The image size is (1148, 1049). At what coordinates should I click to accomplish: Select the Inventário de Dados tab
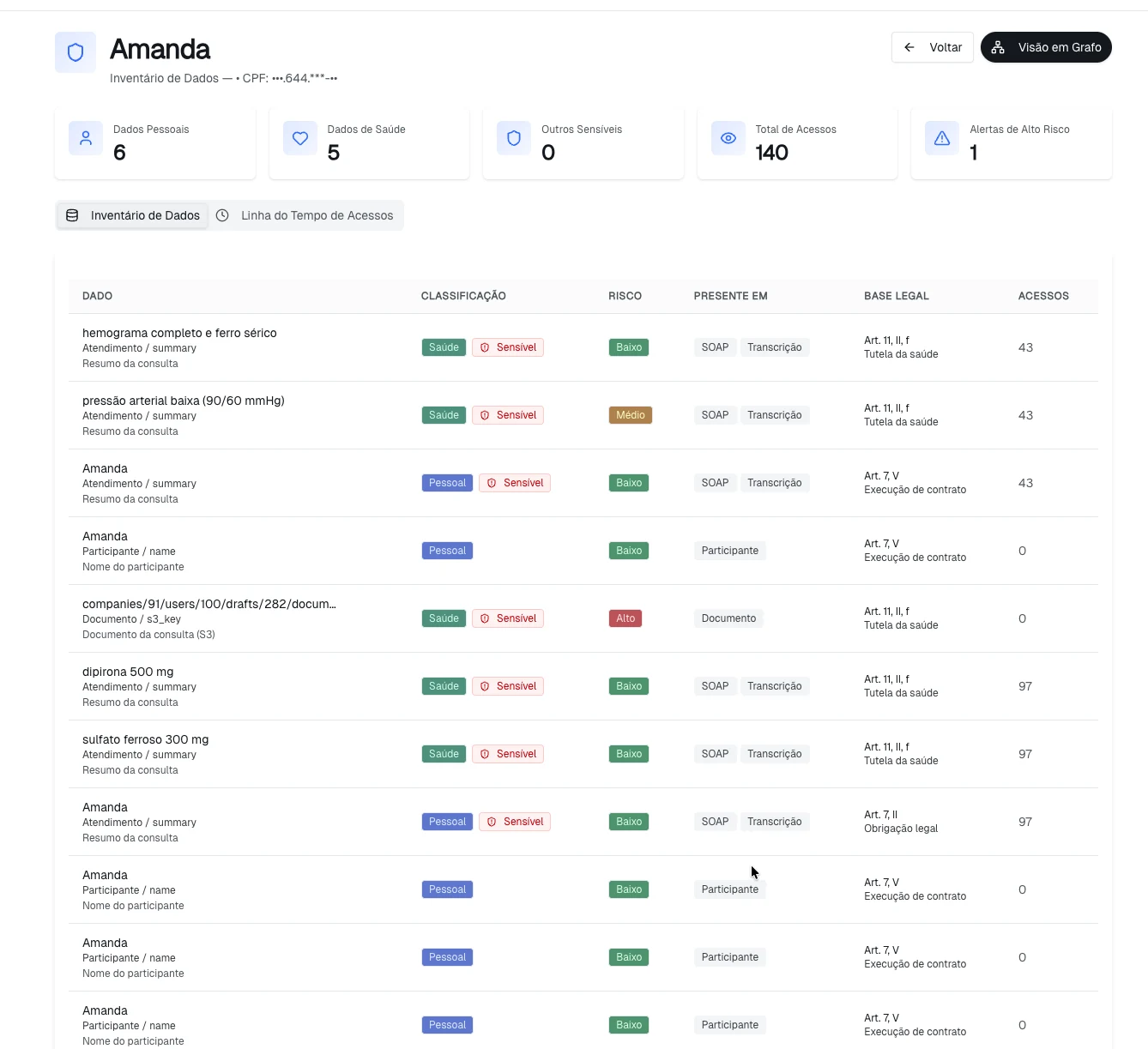pos(133,215)
